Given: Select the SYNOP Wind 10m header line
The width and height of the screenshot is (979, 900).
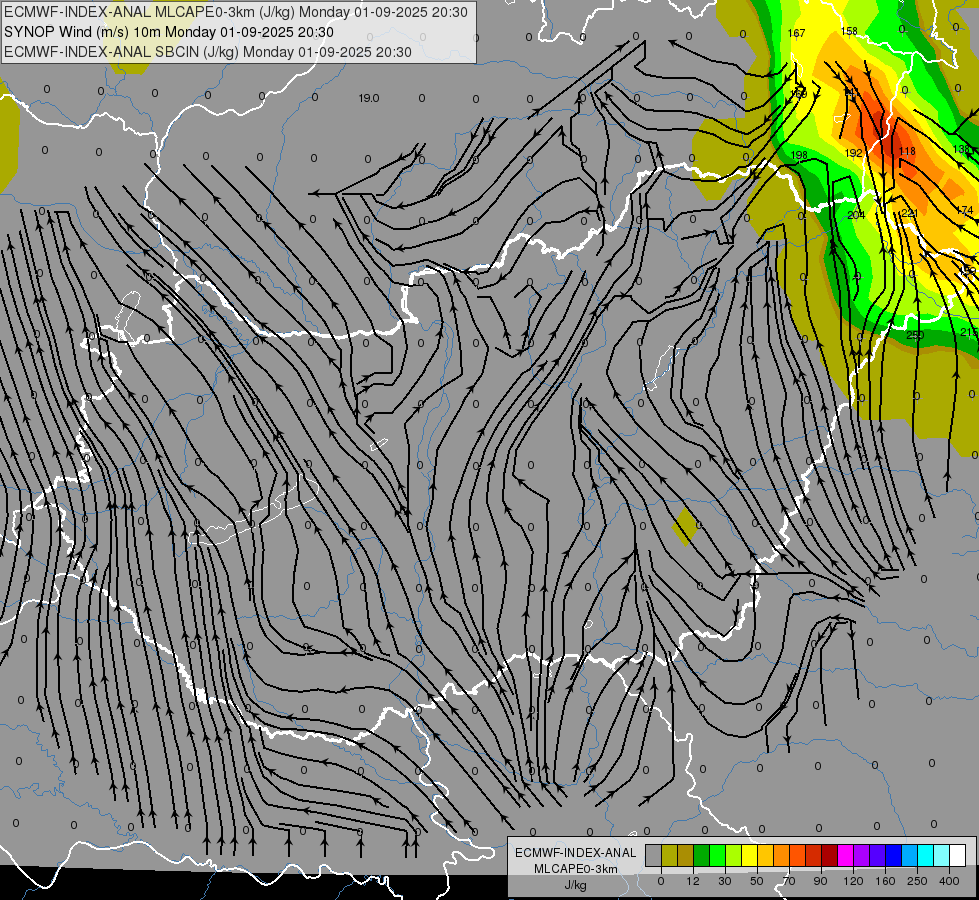Looking at the screenshot, I should 169,32.
